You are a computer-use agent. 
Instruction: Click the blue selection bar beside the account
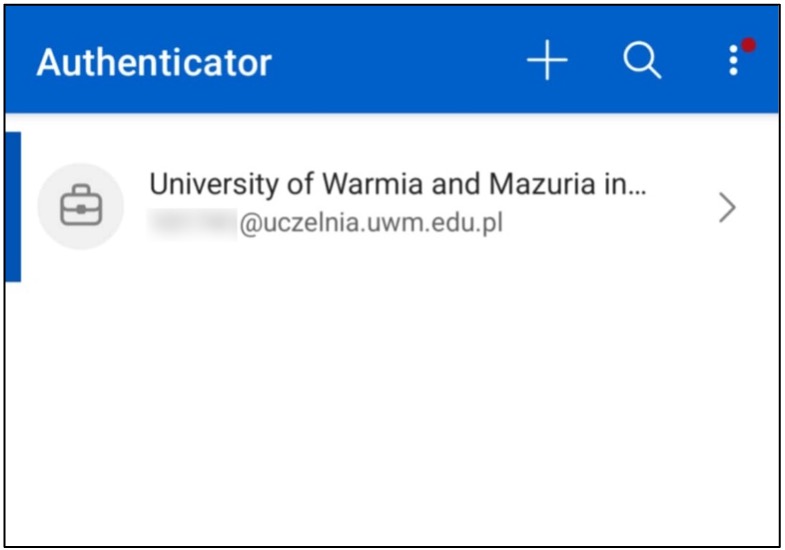pos(13,207)
